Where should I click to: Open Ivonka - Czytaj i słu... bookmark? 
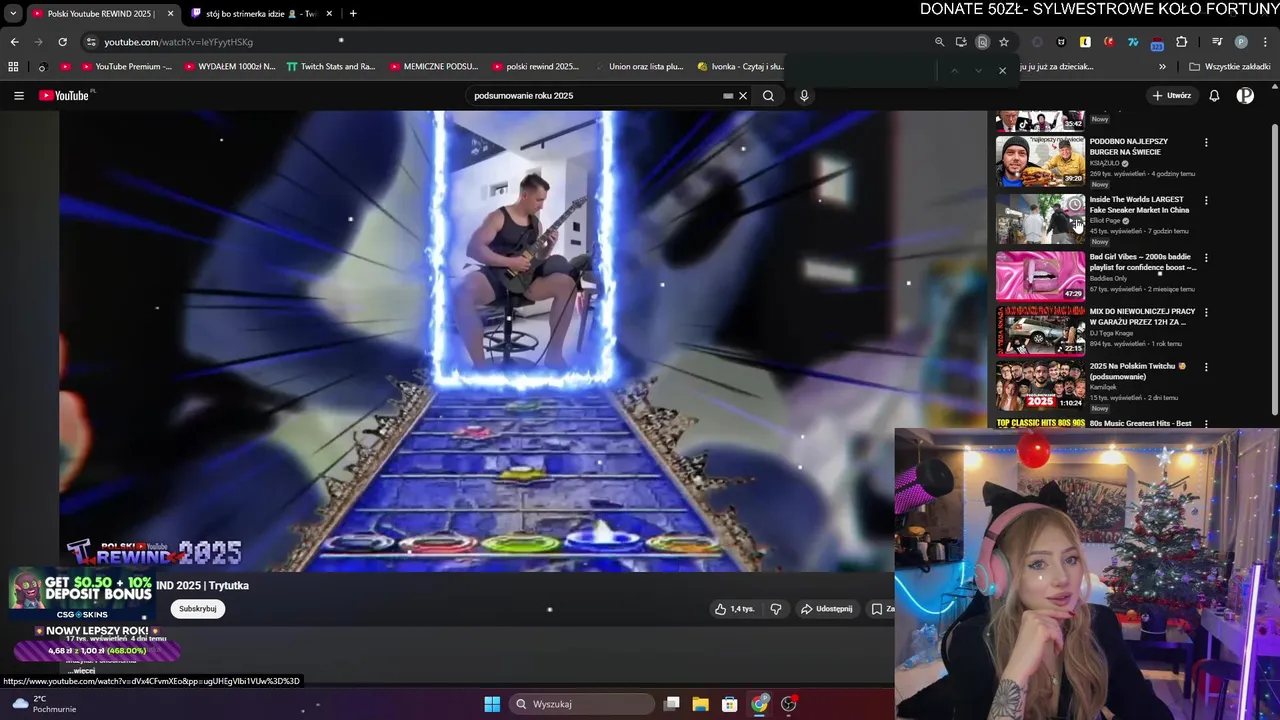pyautogui.click(x=740, y=67)
